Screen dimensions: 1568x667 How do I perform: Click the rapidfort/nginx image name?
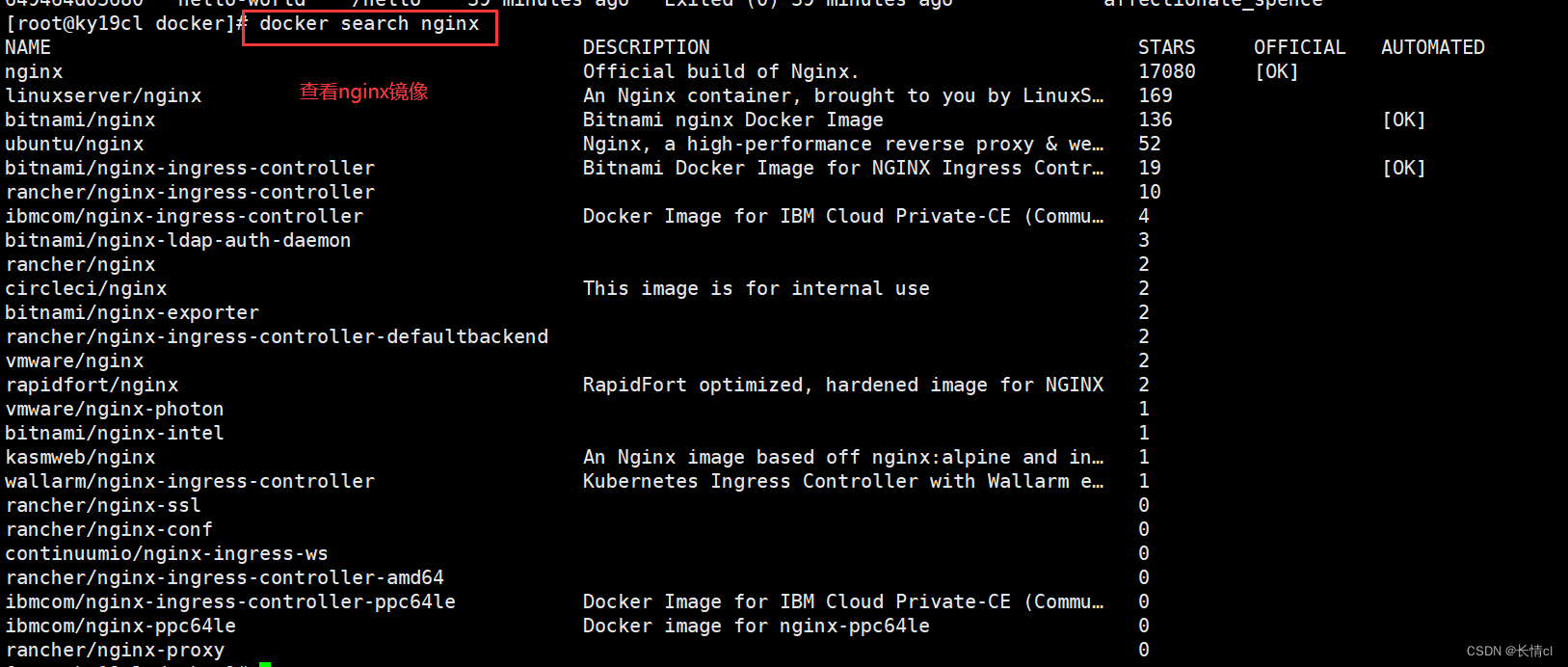pyautogui.click(x=92, y=385)
